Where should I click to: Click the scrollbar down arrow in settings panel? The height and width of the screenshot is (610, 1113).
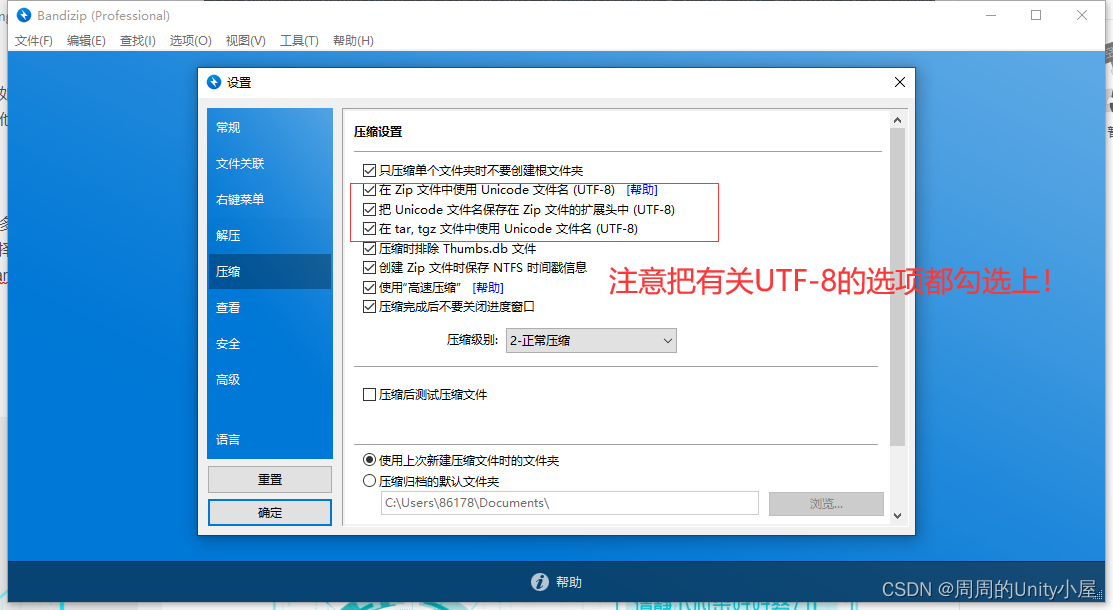click(x=897, y=516)
